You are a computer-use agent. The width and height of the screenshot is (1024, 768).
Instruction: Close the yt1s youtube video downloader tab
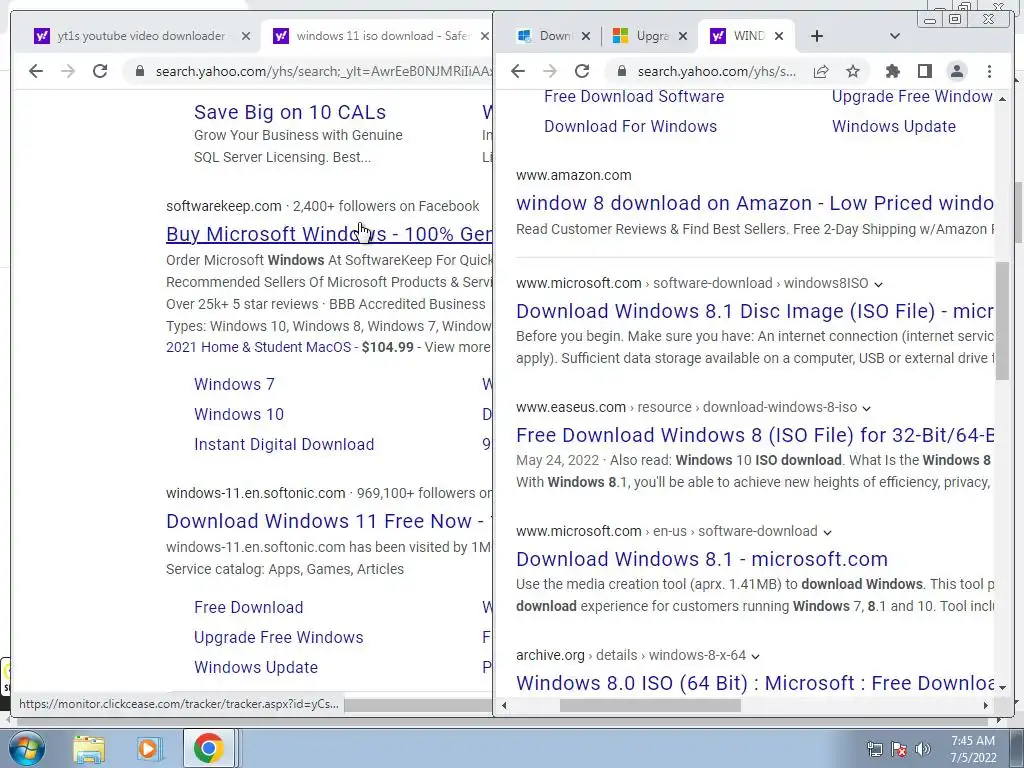(x=246, y=37)
